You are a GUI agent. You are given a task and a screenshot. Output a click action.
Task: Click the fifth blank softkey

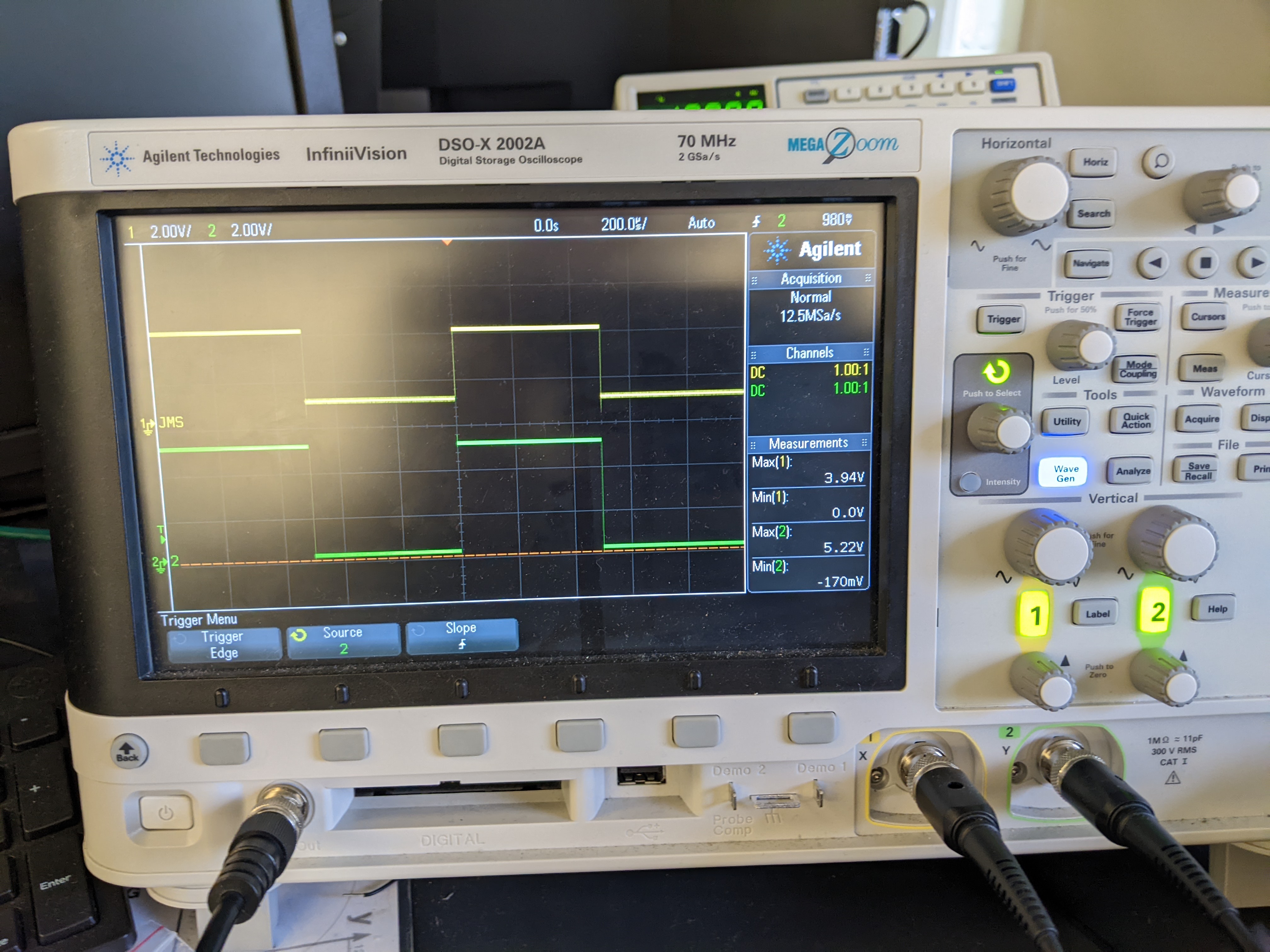click(696, 730)
